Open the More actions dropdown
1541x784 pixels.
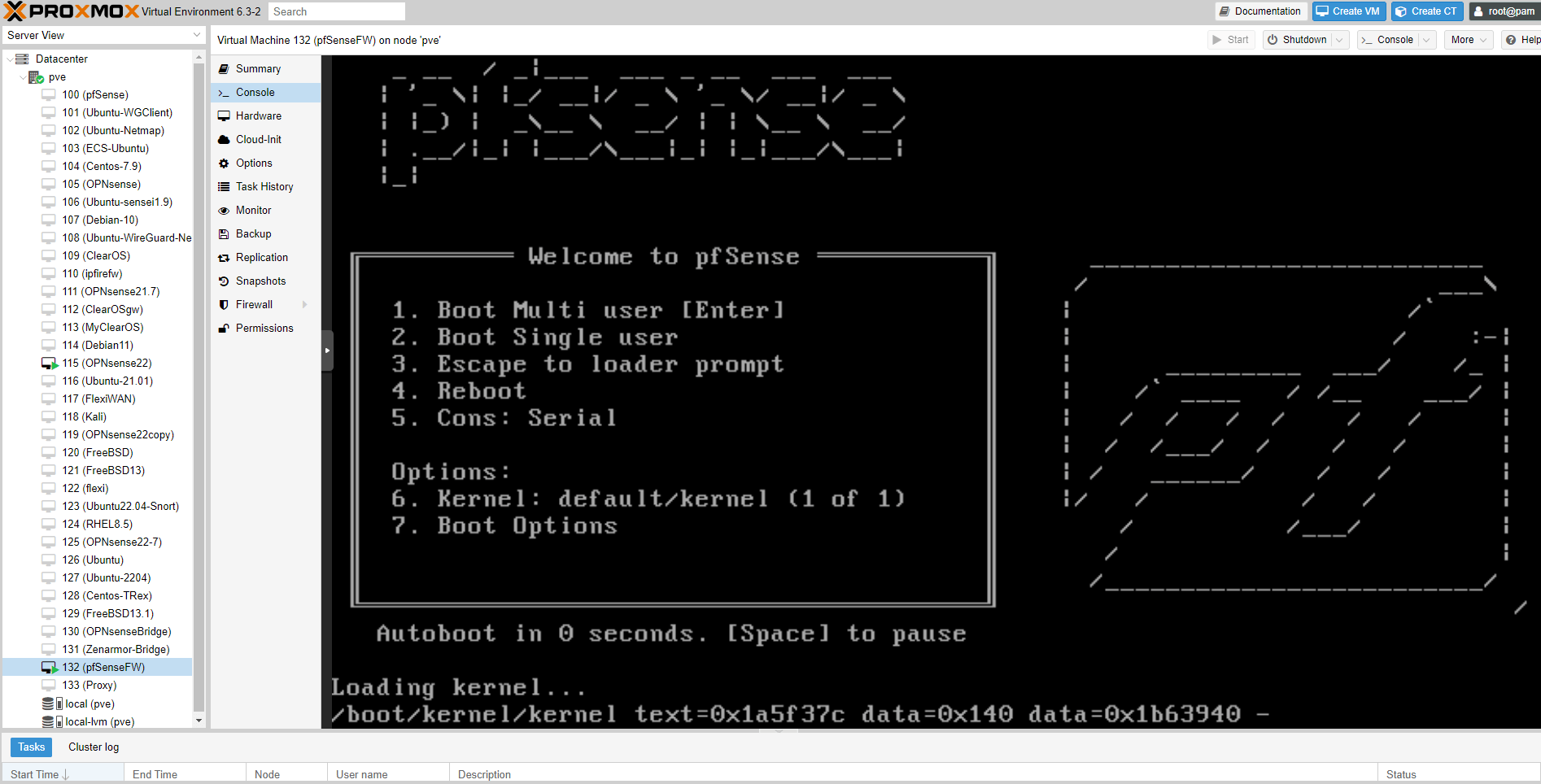point(1469,40)
